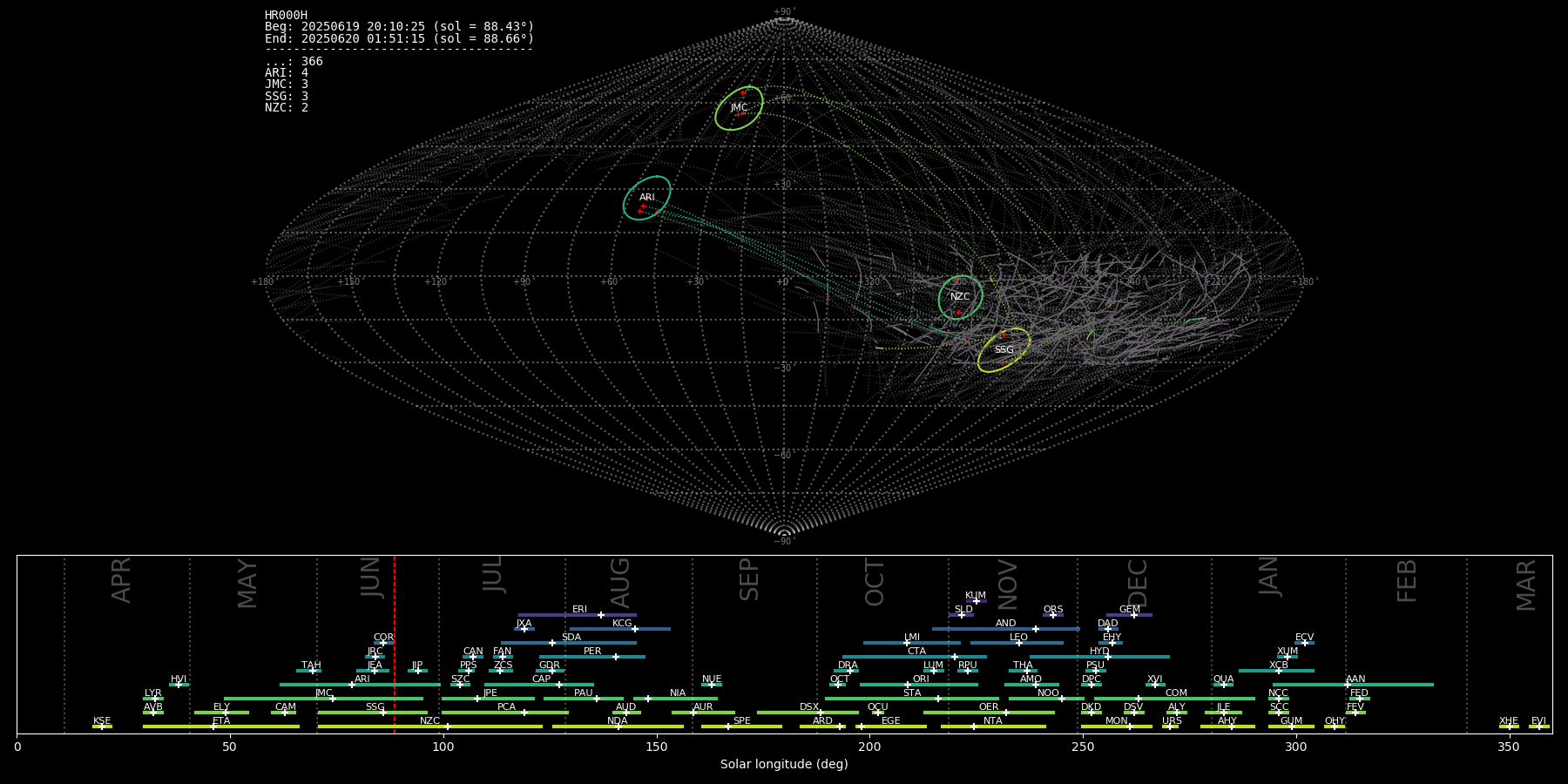The width and height of the screenshot is (1568, 784).
Task: Click the XCB shower bar in timeline
Action: click(1276, 671)
